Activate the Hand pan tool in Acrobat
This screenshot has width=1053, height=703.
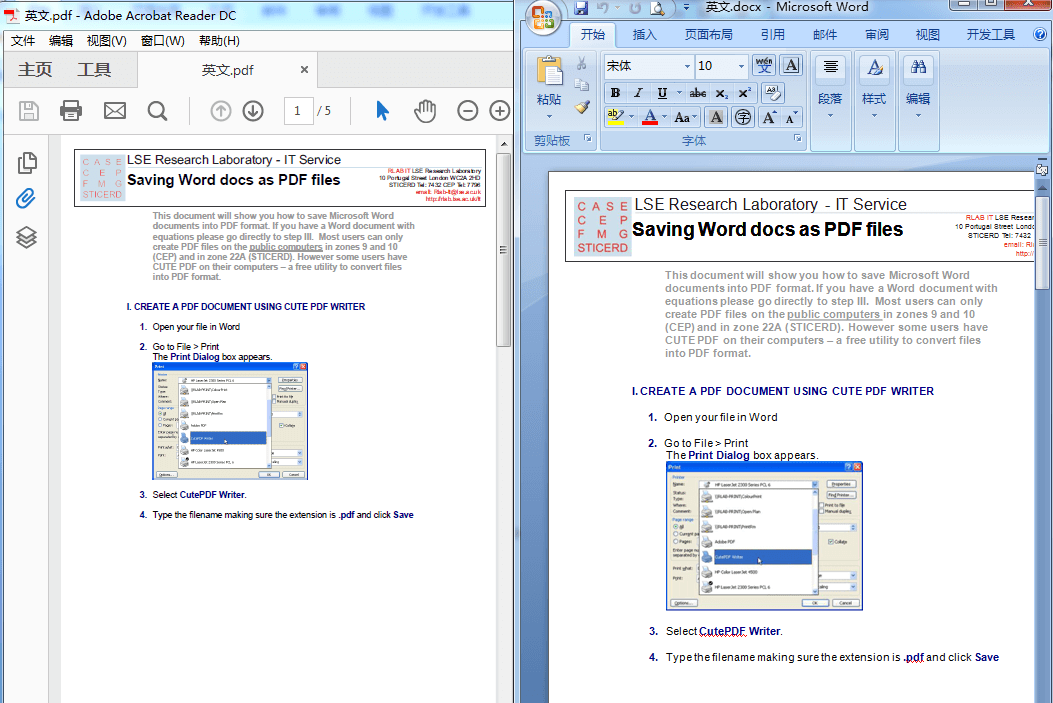(x=424, y=111)
